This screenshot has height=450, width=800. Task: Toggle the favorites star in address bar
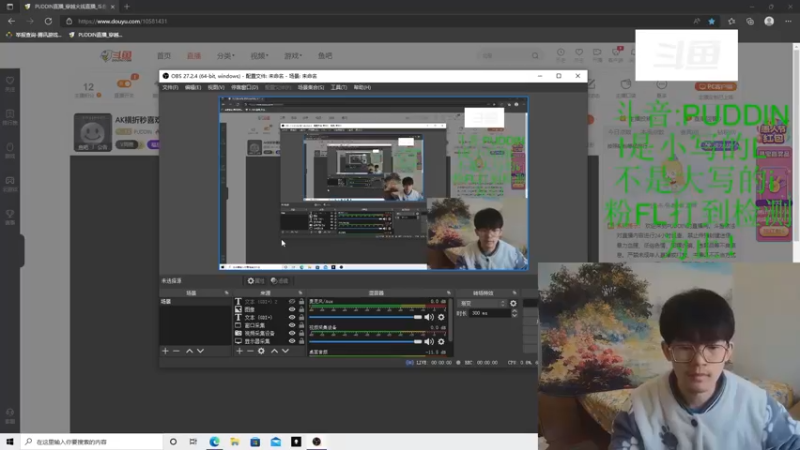tap(712, 21)
